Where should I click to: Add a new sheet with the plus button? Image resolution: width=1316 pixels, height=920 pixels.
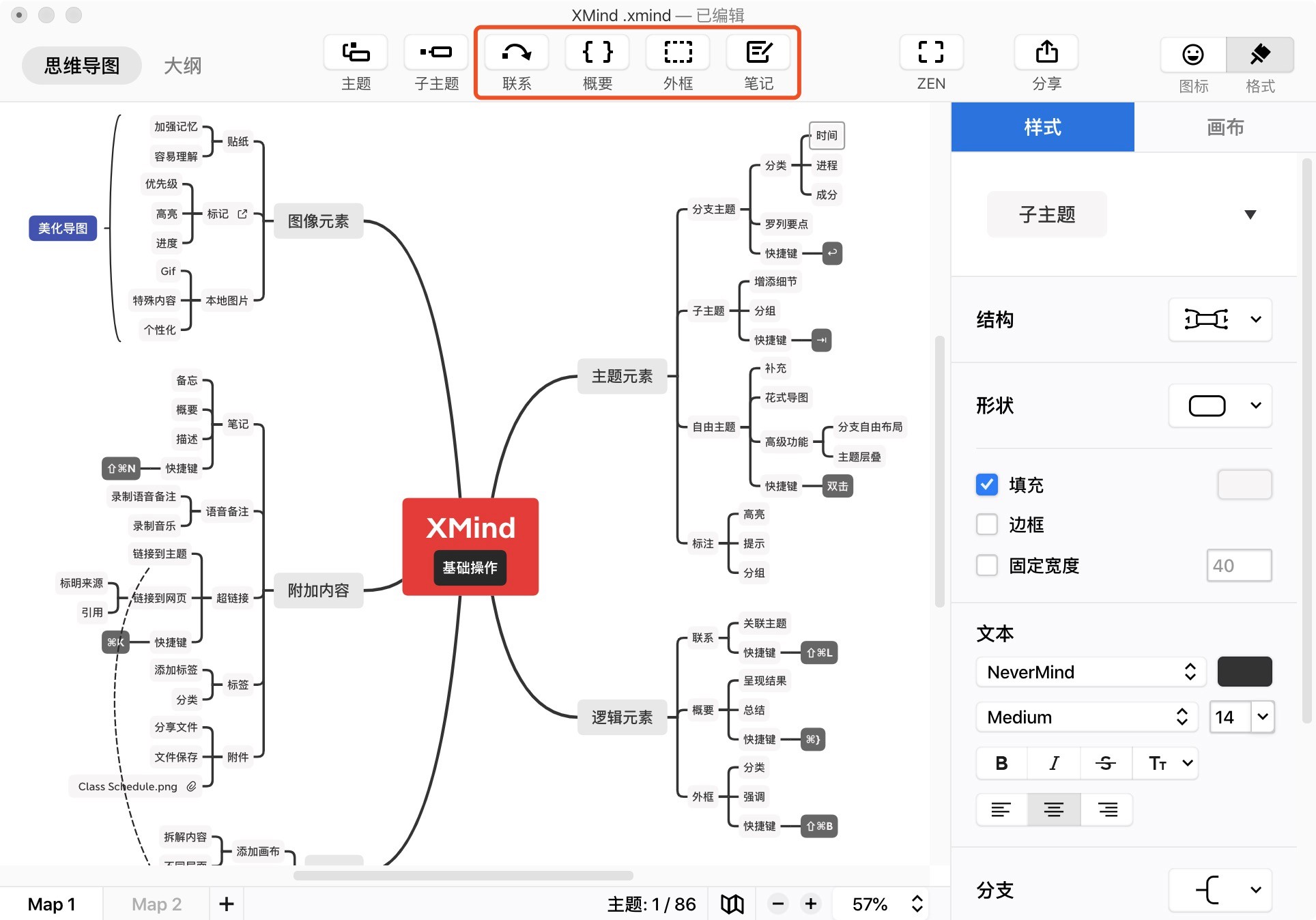click(x=226, y=904)
